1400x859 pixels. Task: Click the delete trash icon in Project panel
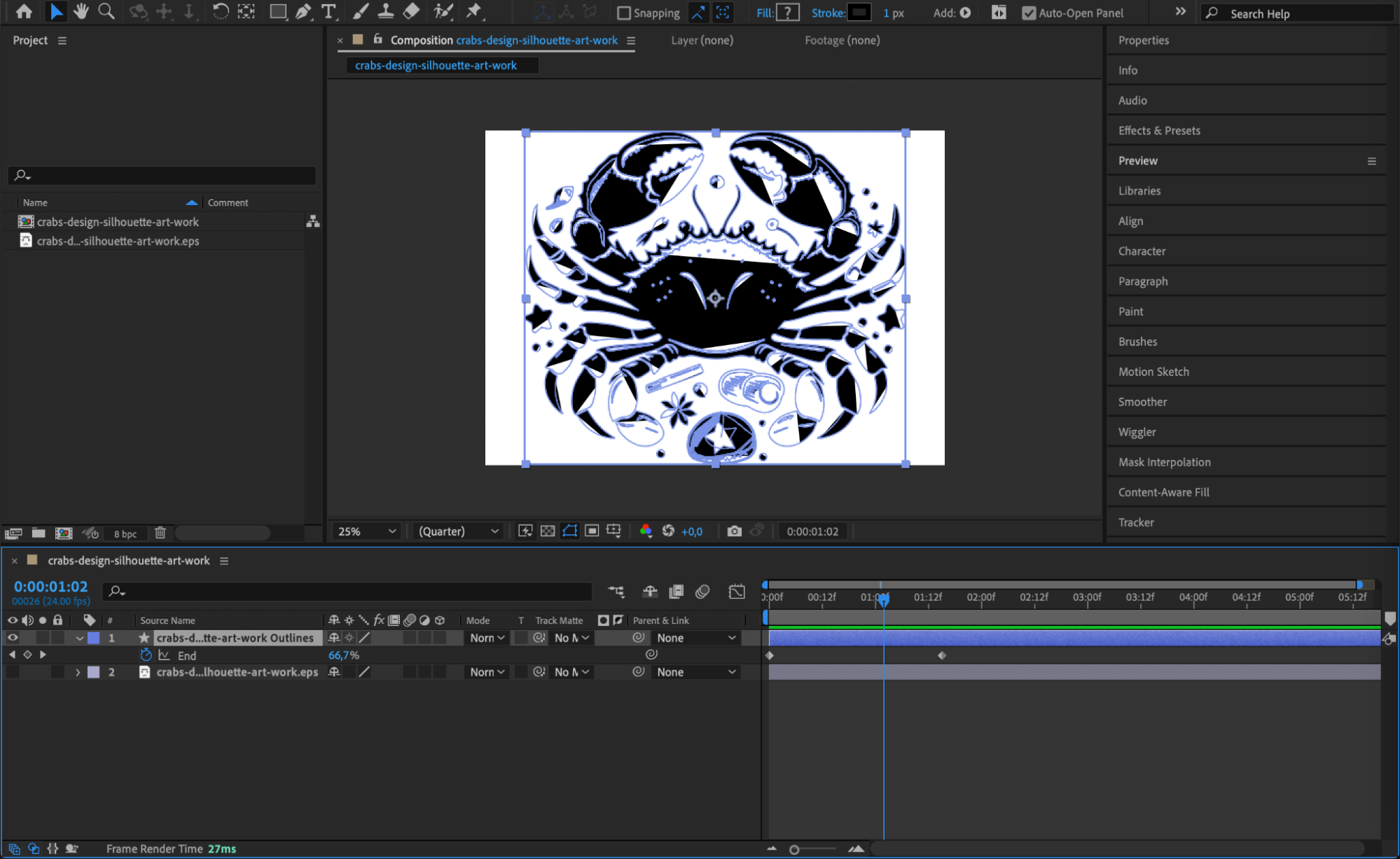160,533
